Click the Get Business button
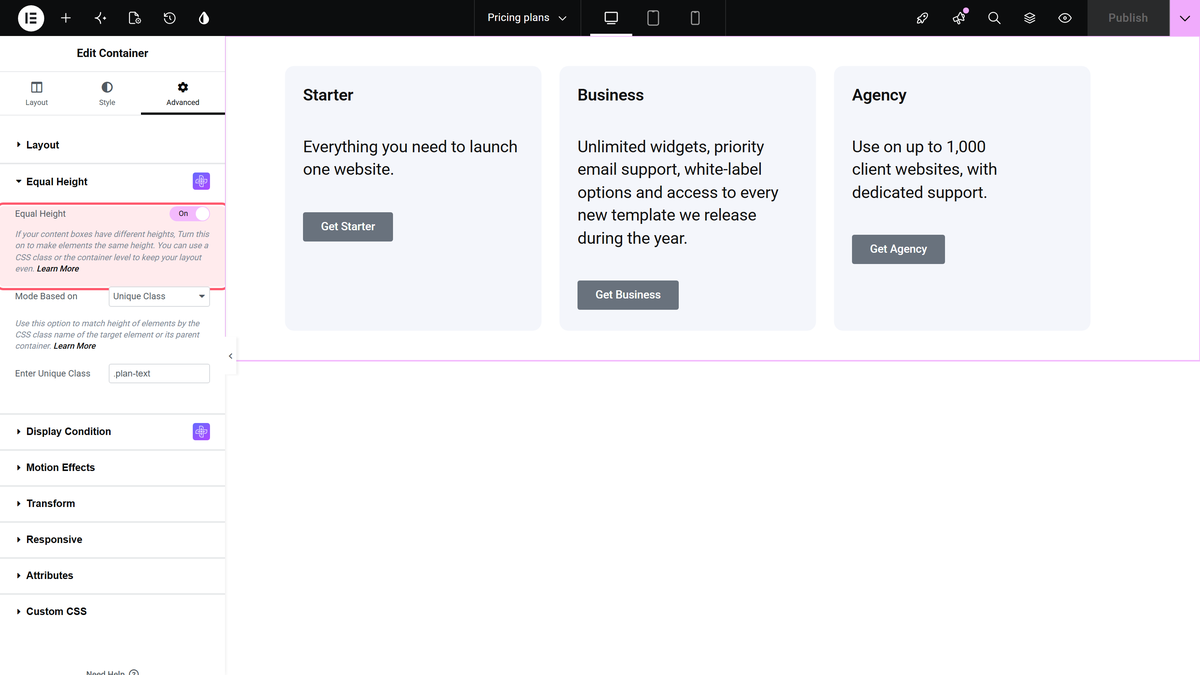 (628, 295)
